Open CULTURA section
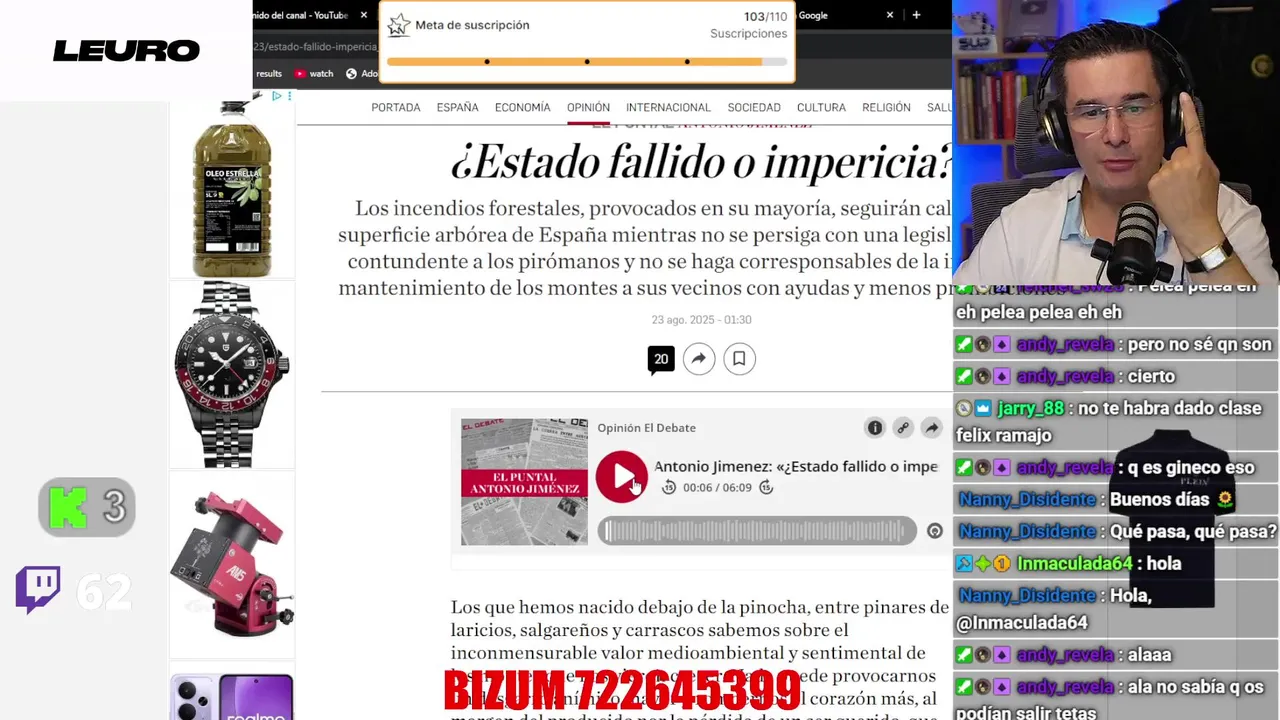Viewport: 1280px width, 720px height. 821,107
